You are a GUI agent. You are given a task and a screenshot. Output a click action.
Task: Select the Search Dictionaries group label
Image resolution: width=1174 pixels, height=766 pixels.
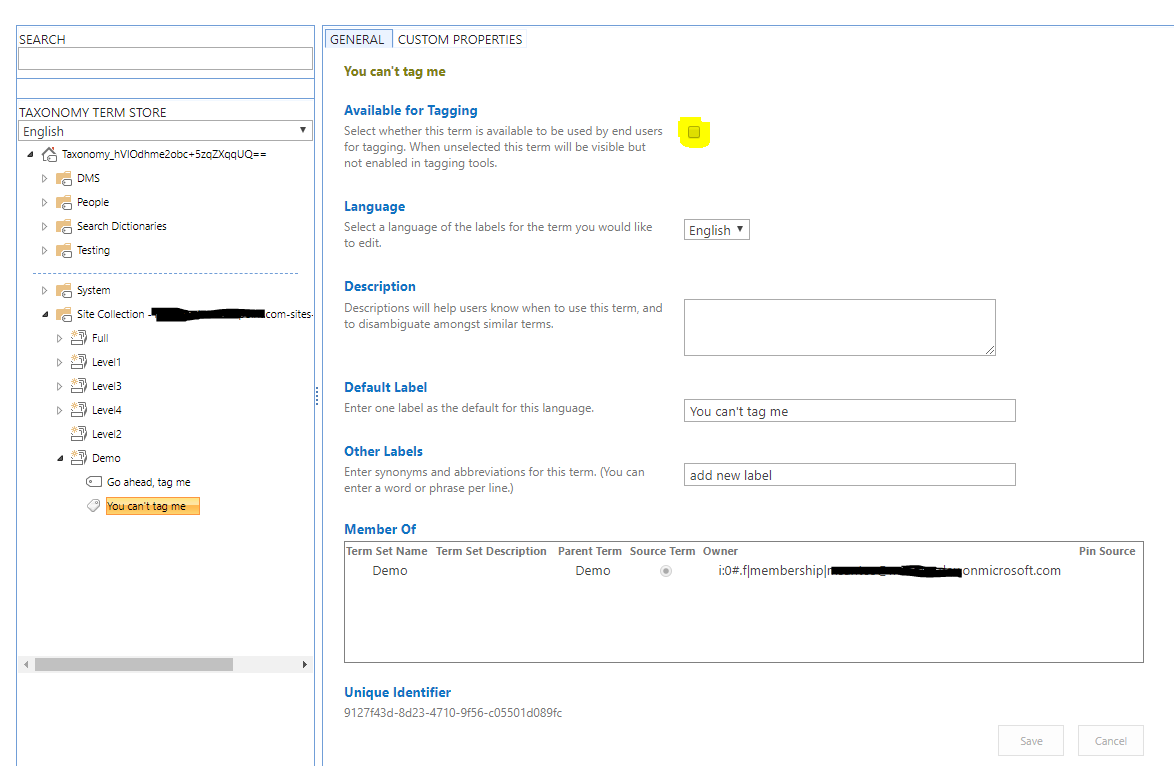click(121, 226)
